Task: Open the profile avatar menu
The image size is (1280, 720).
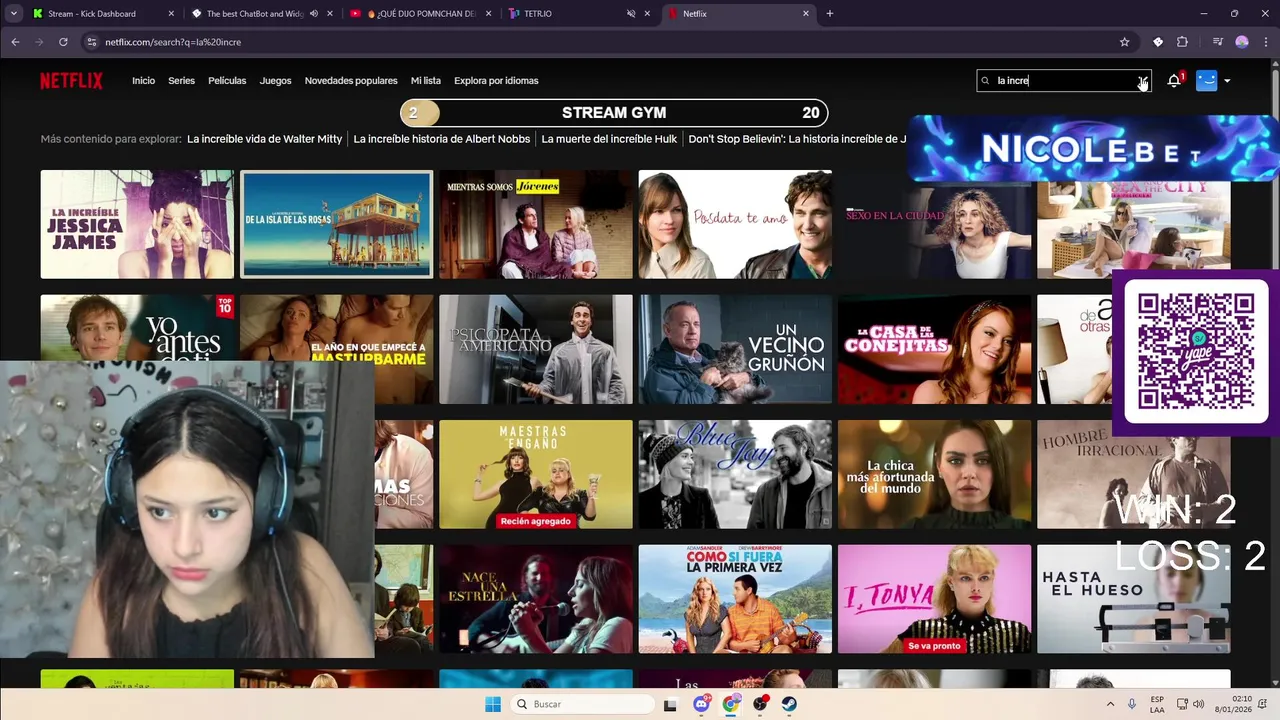Action: point(1206,81)
